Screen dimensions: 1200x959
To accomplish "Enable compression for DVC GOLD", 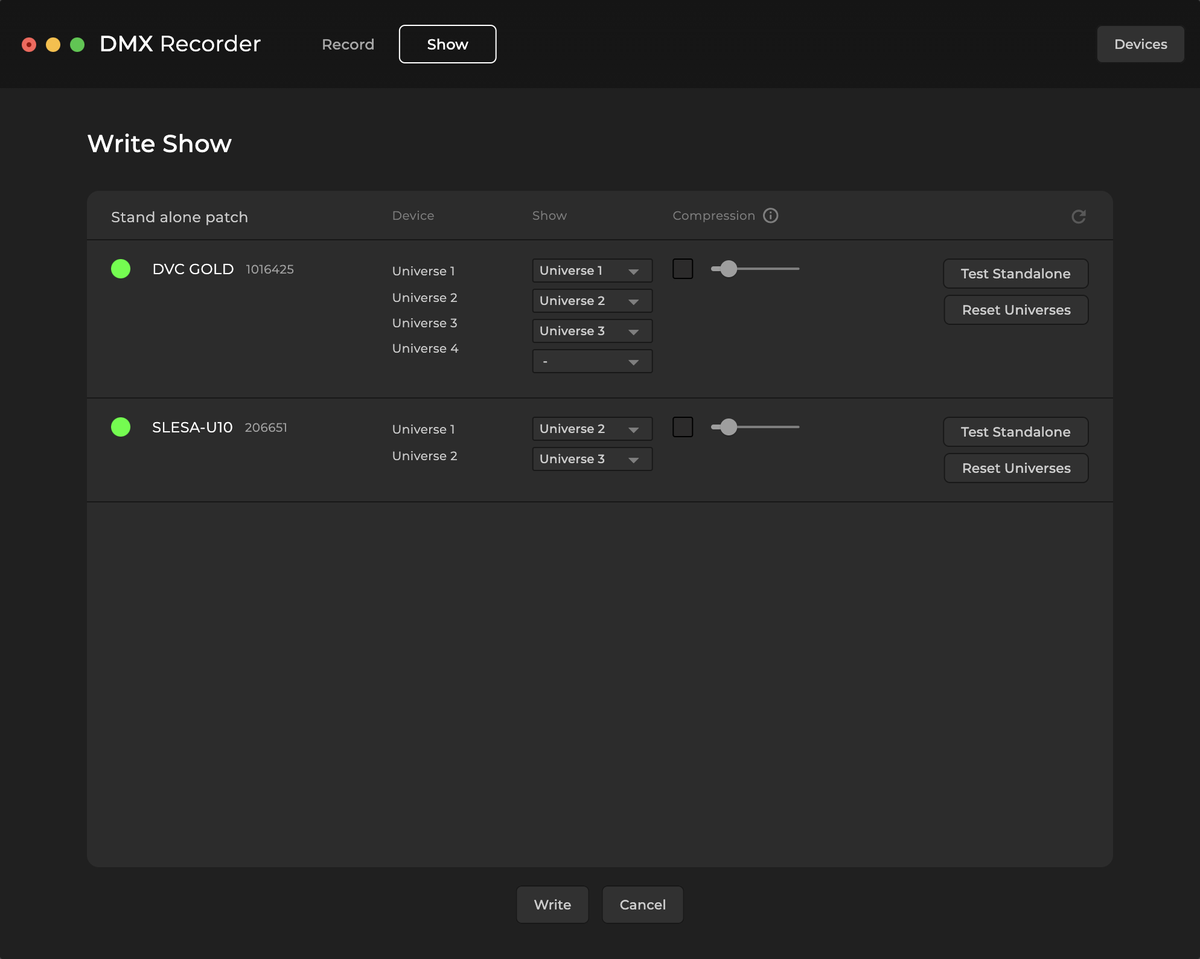I will pos(683,269).
